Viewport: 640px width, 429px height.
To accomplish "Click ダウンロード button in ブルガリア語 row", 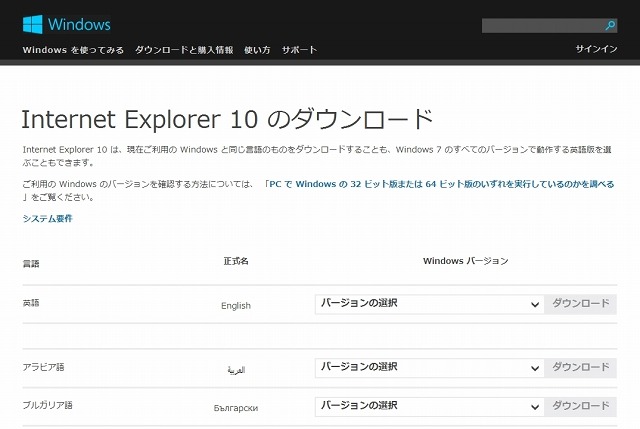I will coord(580,407).
